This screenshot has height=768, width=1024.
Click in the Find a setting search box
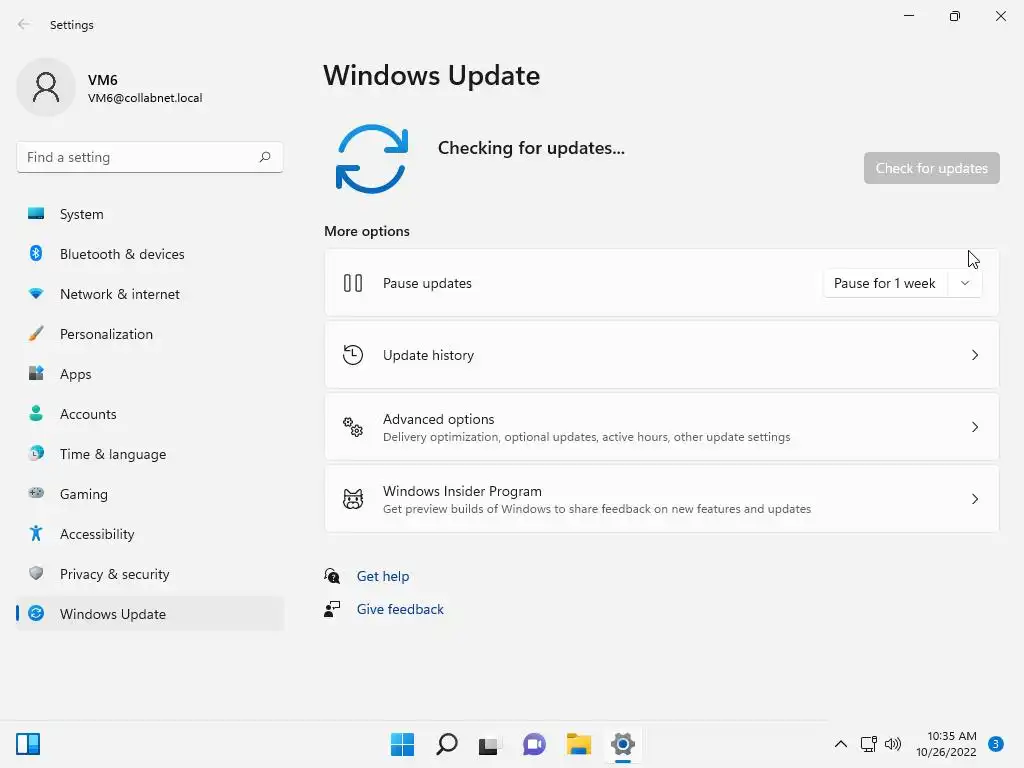click(x=150, y=157)
